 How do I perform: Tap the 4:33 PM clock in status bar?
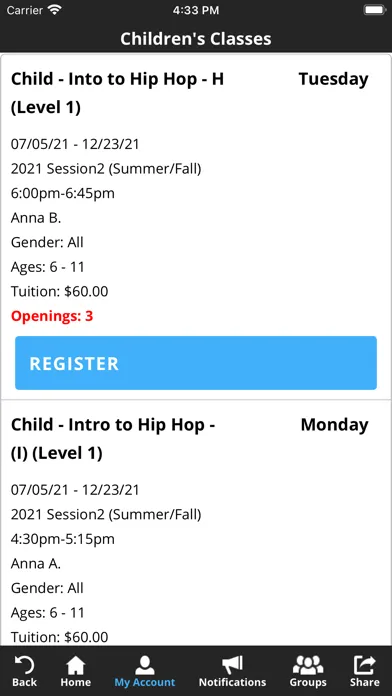[x=196, y=10]
